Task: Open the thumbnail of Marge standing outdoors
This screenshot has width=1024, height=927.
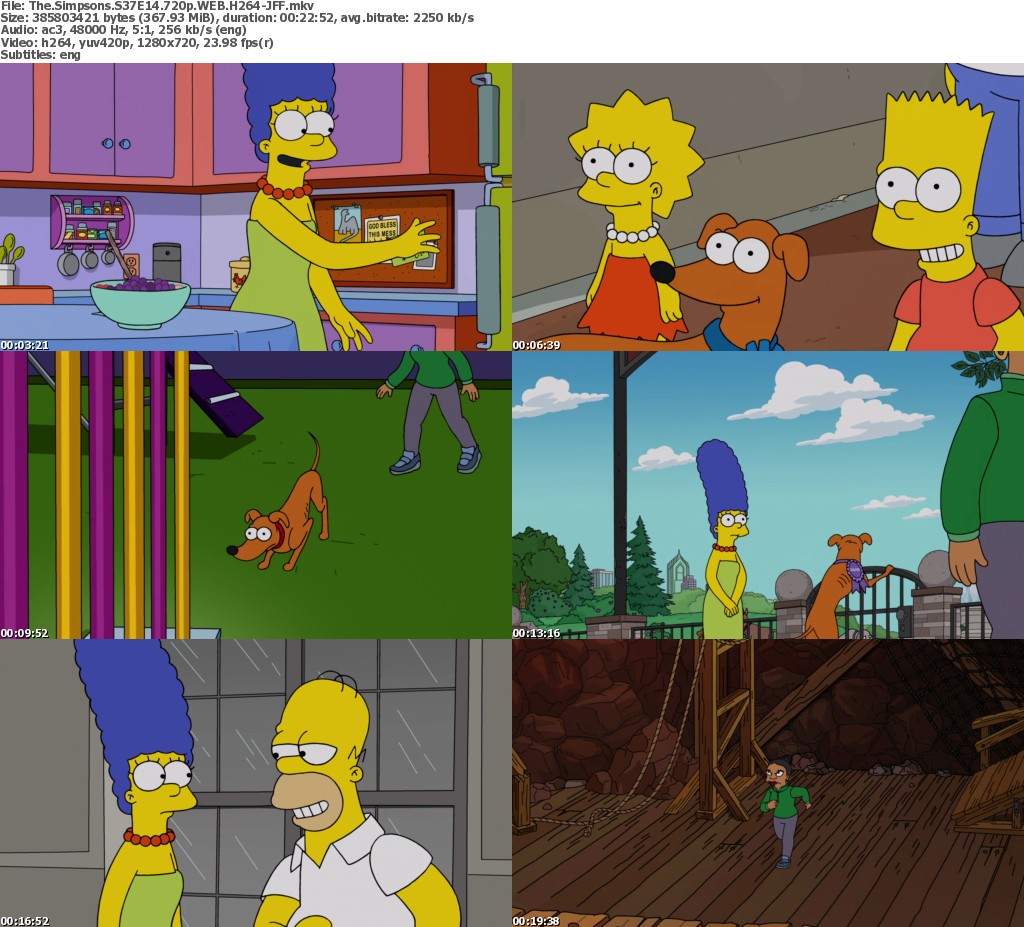Action: pos(768,495)
